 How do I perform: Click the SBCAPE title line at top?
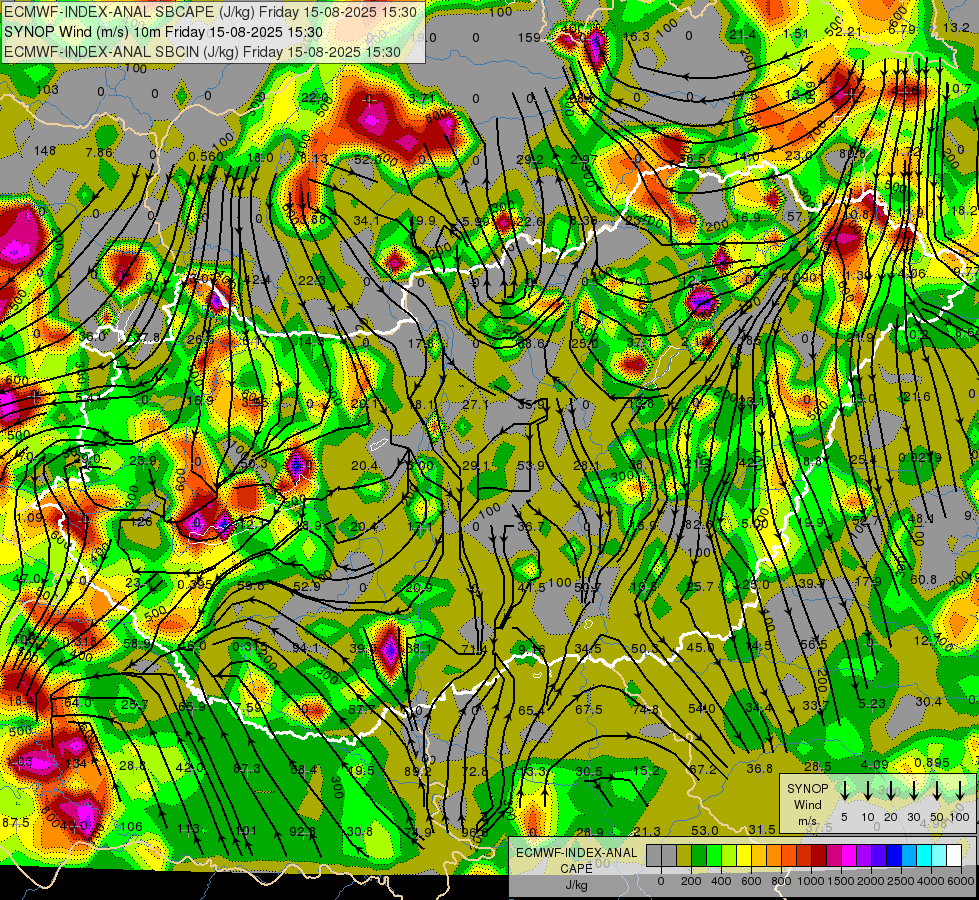pos(210,11)
